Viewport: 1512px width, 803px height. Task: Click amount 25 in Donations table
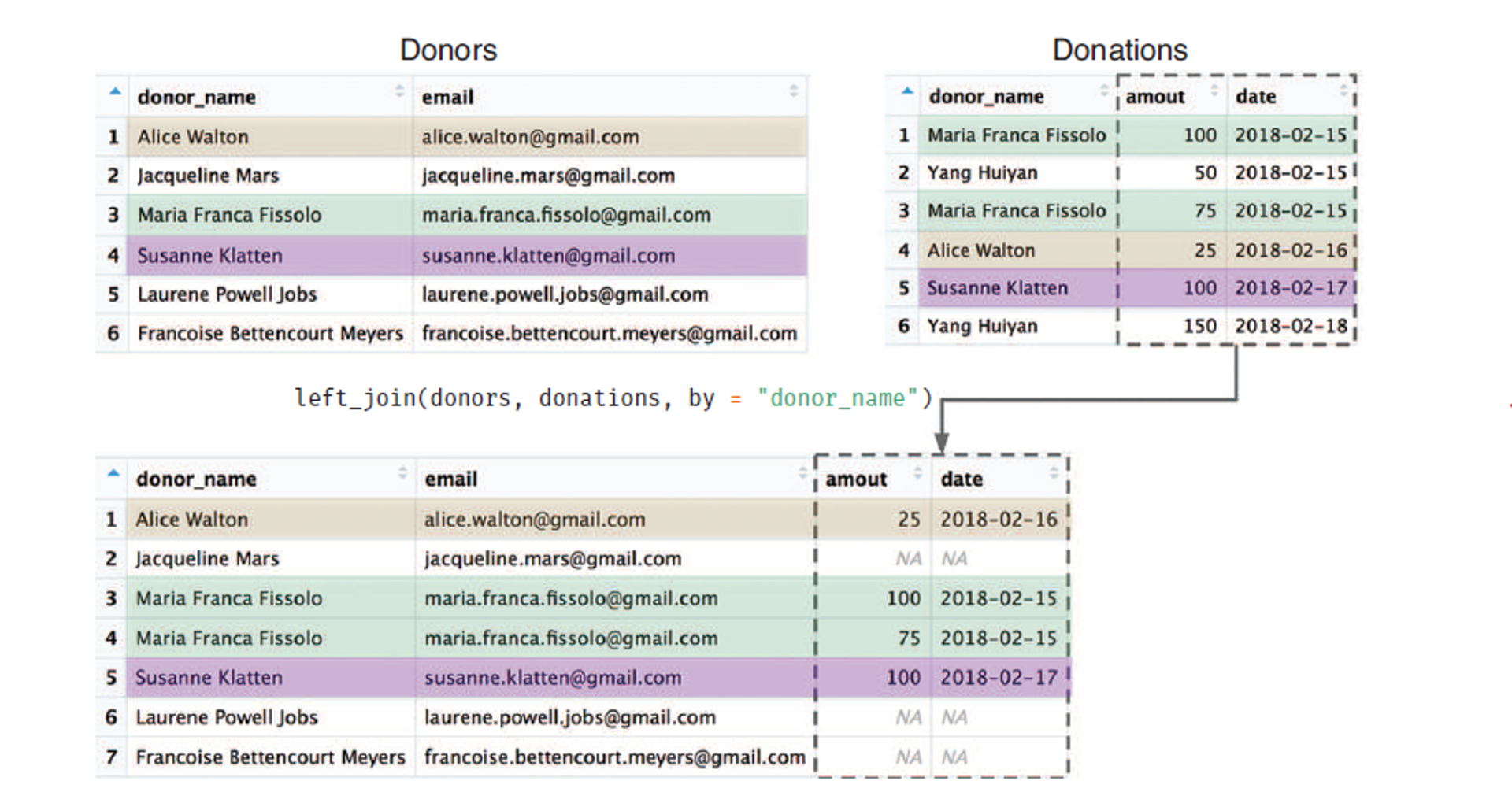(x=1205, y=250)
